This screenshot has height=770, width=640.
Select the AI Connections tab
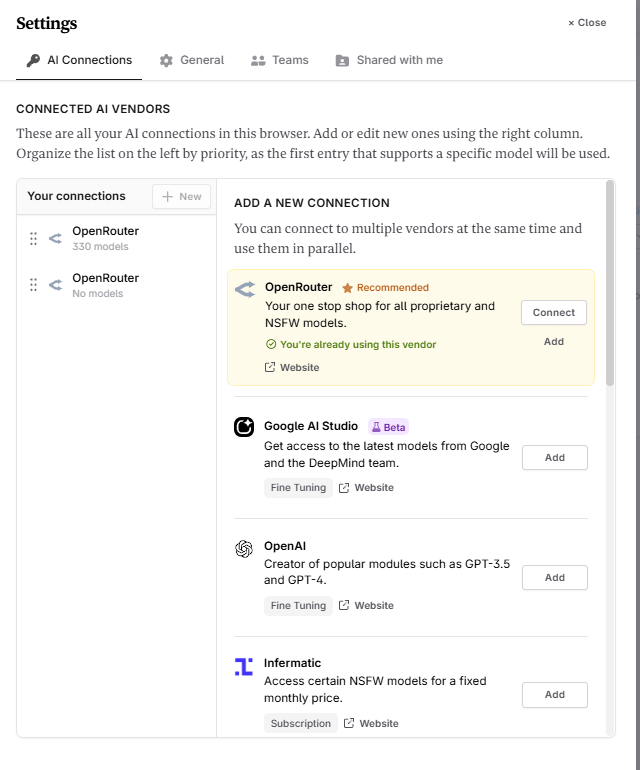pyautogui.click(x=79, y=60)
